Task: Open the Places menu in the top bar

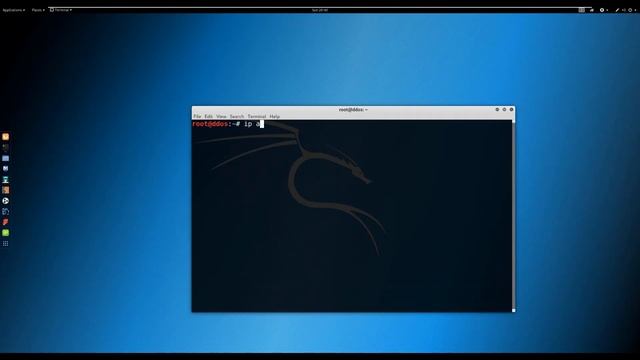Action: [38, 10]
